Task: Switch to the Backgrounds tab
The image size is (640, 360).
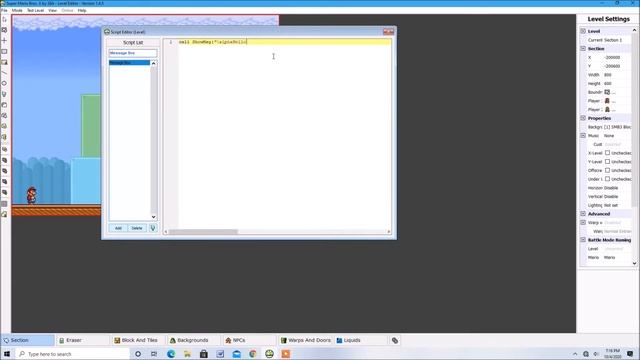Action: [193, 340]
